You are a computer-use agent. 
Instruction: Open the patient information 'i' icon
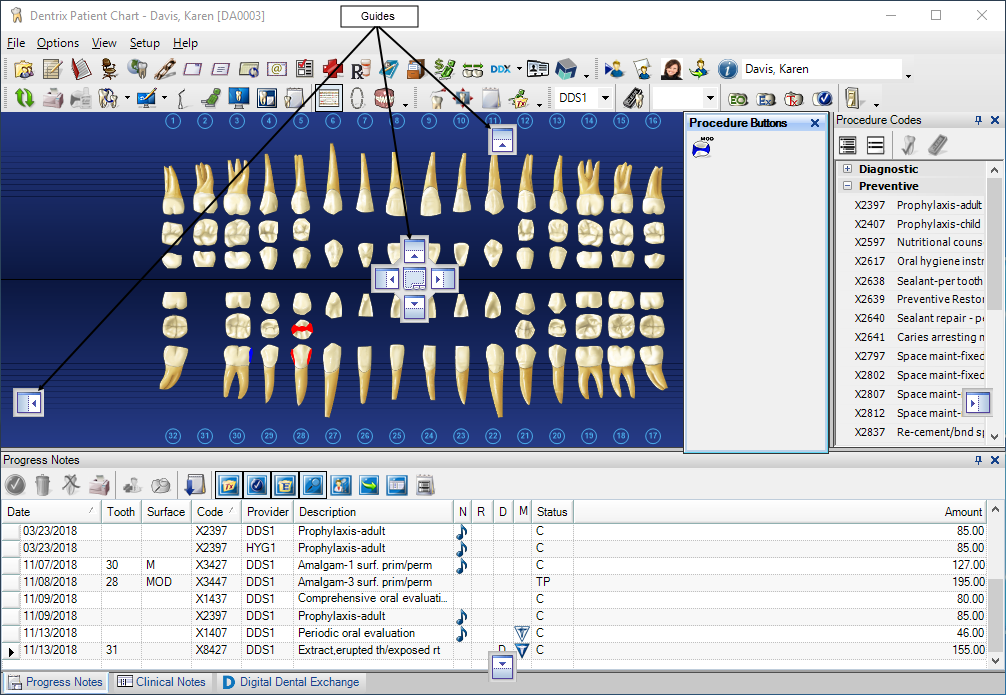tap(727, 69)
